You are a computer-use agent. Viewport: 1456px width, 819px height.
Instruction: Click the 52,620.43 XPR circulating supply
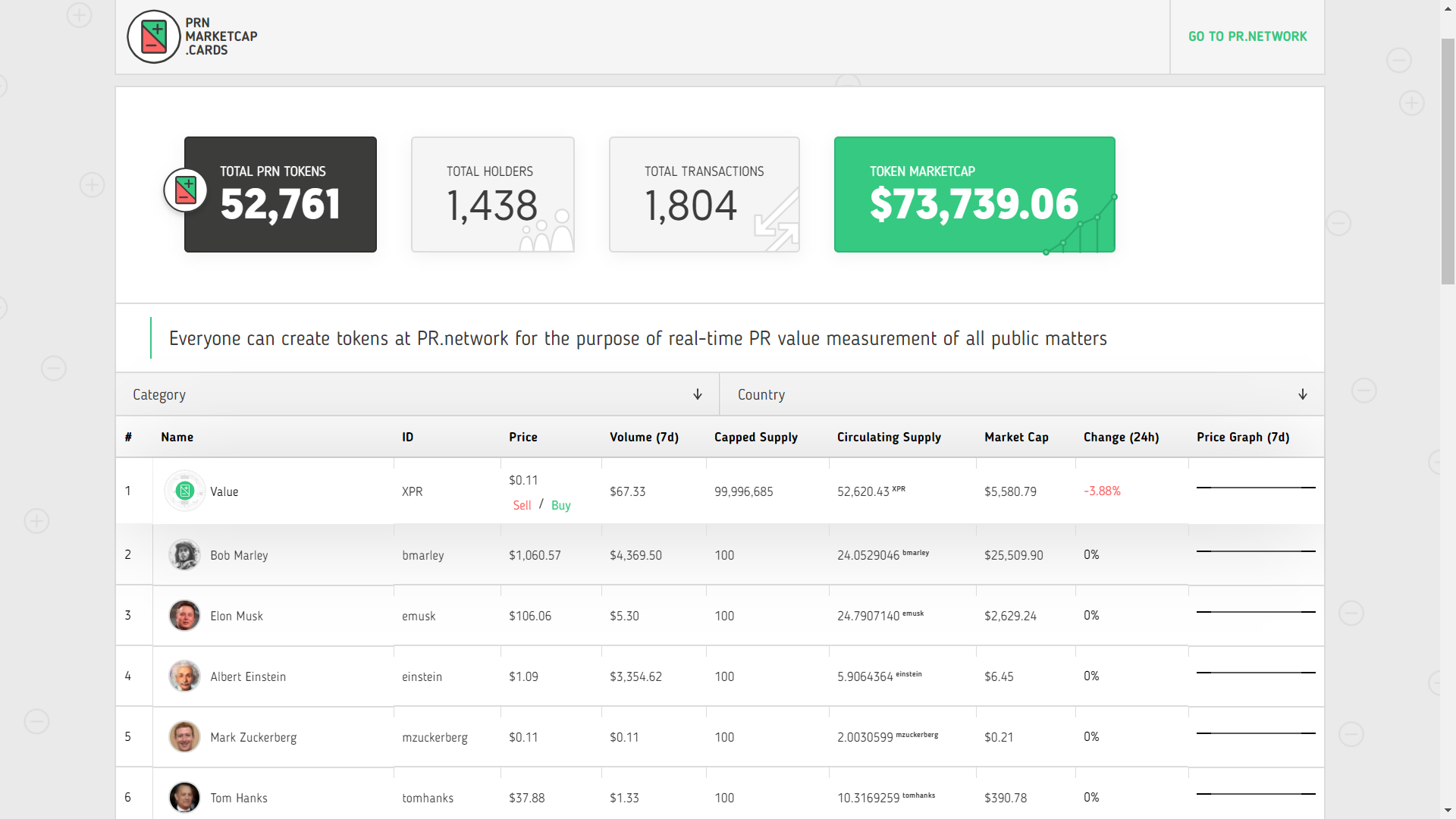coord(871,491)
